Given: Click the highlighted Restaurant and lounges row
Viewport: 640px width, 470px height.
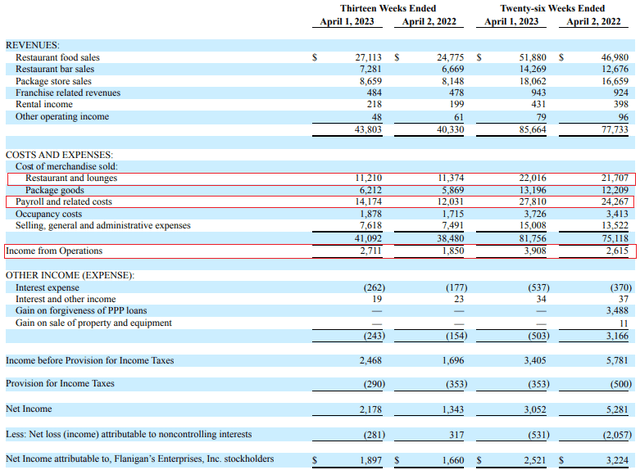Looking at the screenshot, I should pyautogui.click(x=321, y=179).
